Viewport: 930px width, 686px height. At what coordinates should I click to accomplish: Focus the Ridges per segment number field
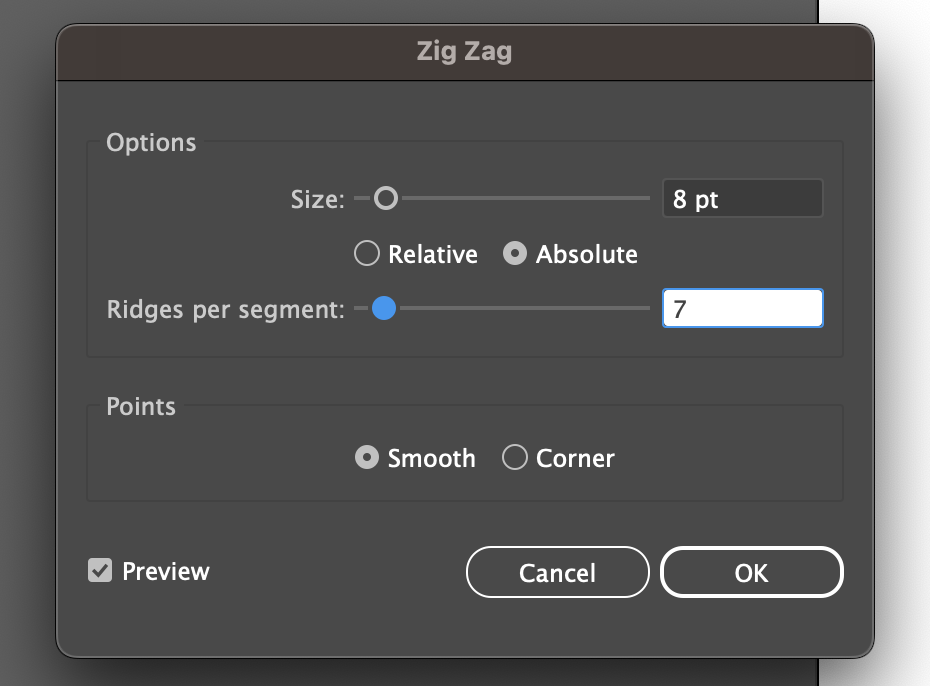pos(742,309)
